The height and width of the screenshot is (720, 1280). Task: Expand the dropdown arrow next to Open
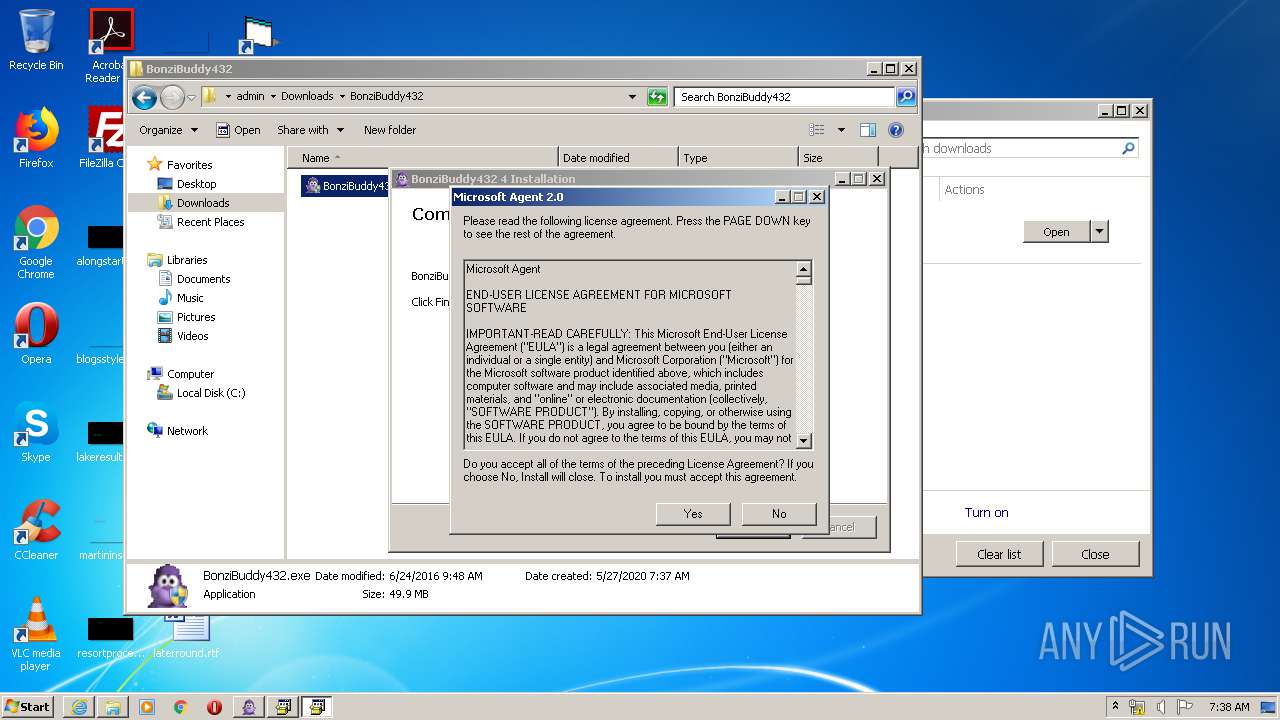click(x=1099, y=232)
